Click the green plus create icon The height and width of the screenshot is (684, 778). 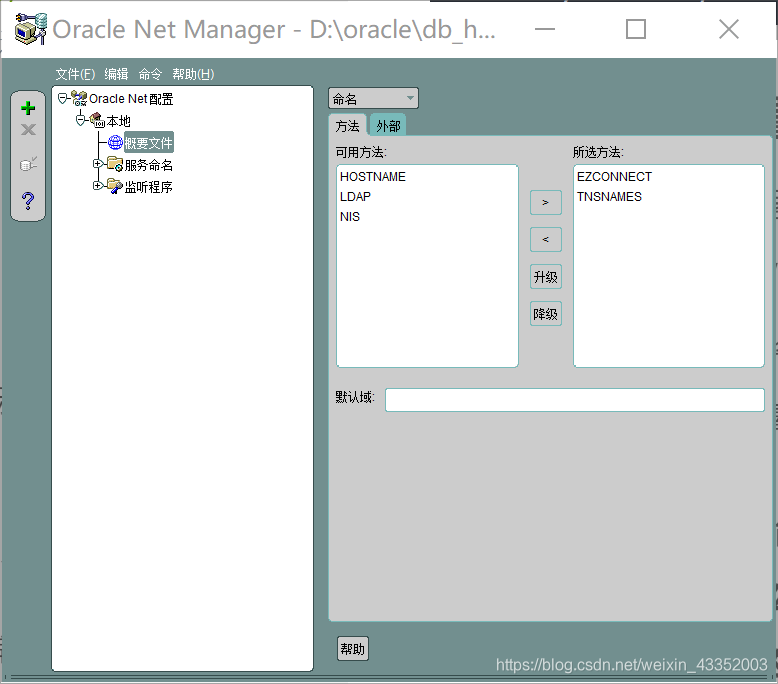(28, 108)
